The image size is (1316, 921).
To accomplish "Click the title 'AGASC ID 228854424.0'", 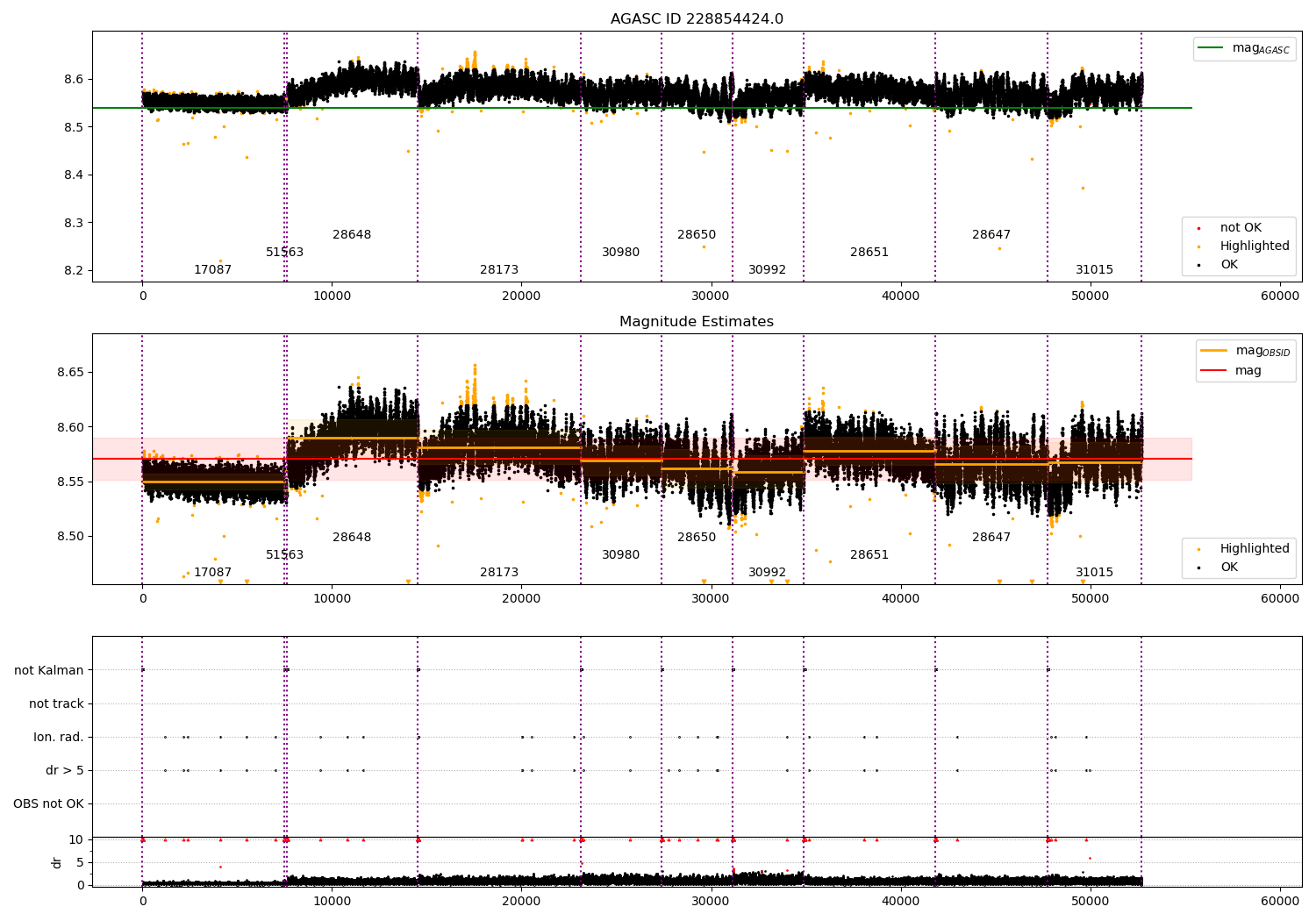I will coord(697,19).
